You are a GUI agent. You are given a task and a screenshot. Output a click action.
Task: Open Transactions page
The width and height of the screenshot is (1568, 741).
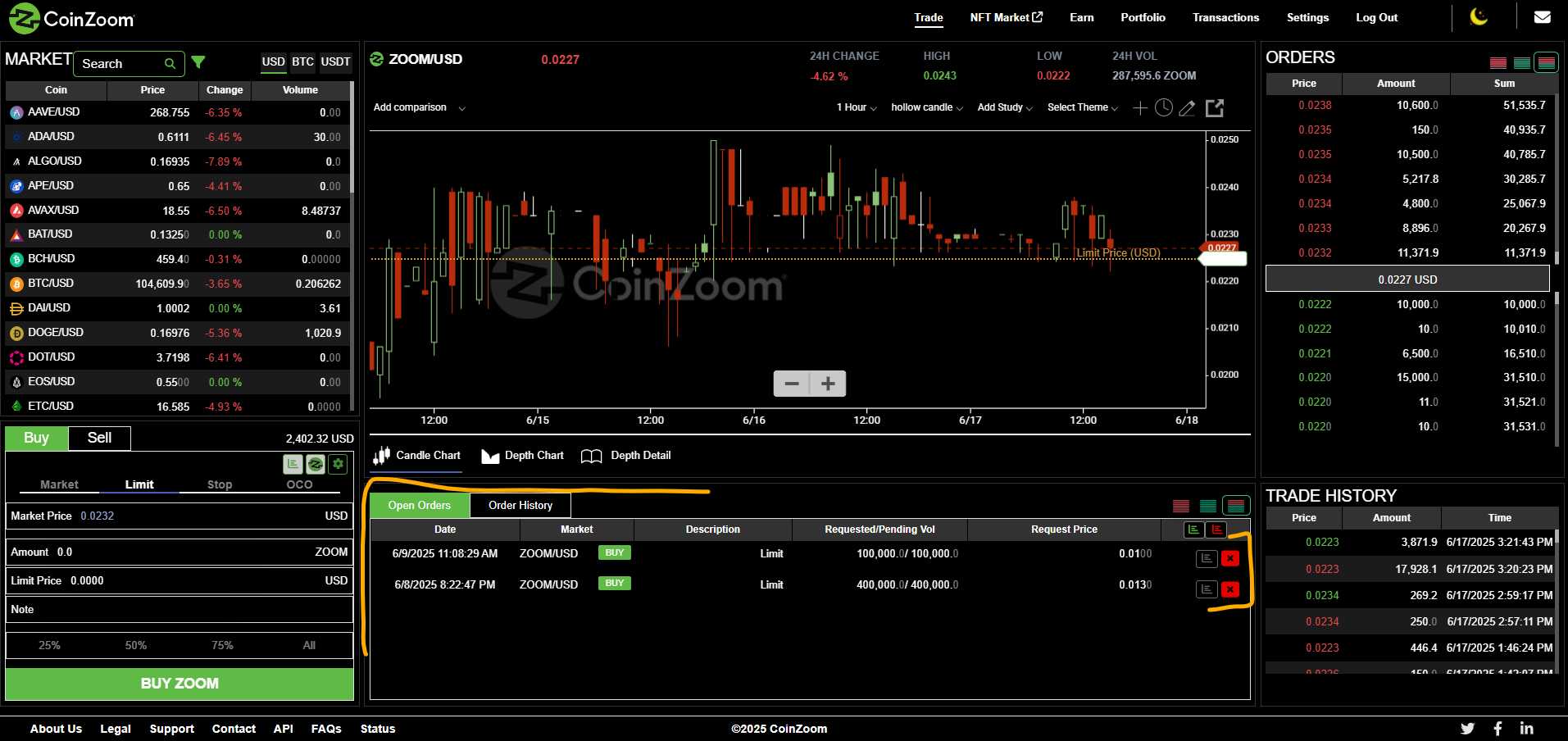tap(1225, 17)
